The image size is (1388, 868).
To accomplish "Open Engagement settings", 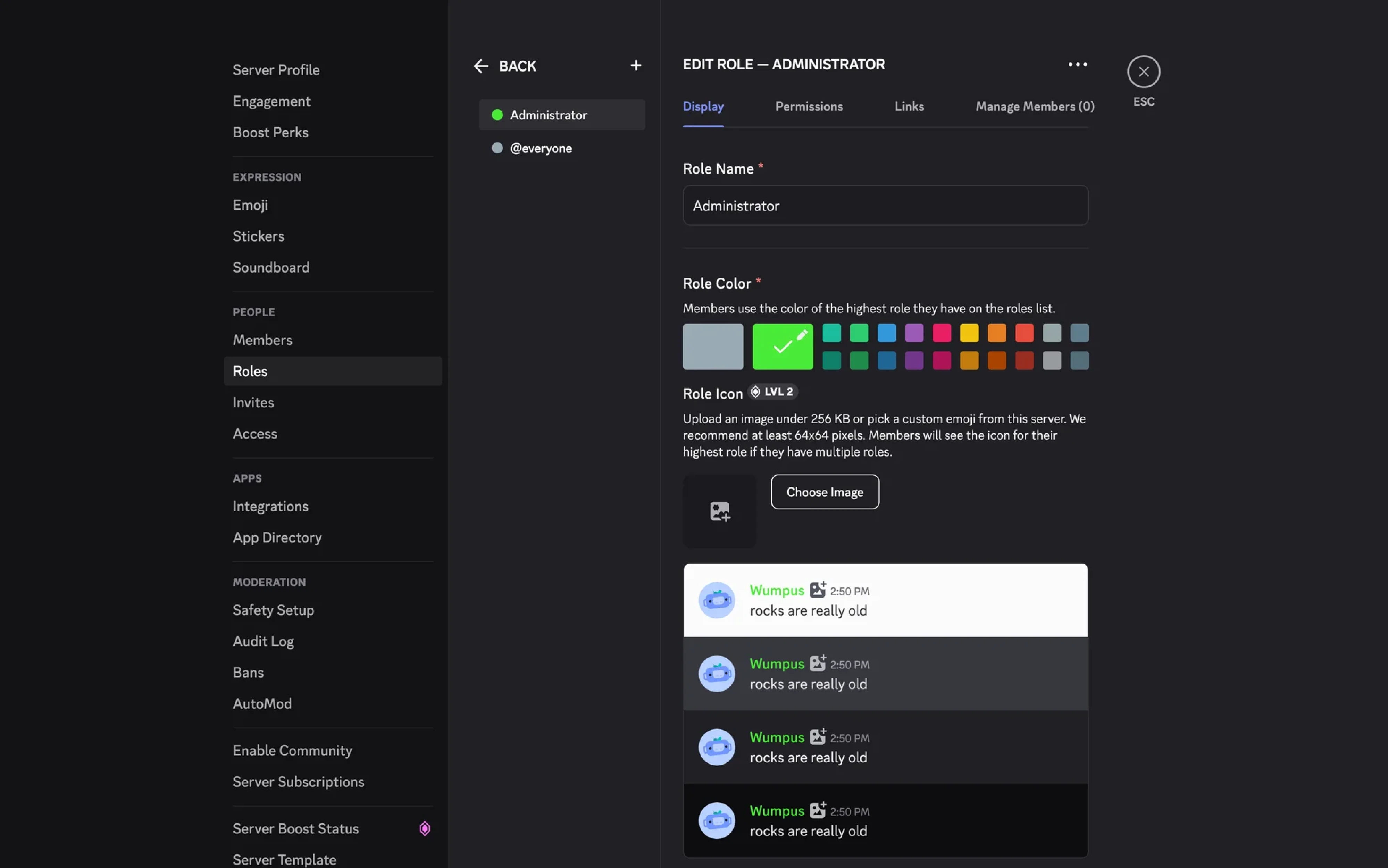I will pos(333,101).
